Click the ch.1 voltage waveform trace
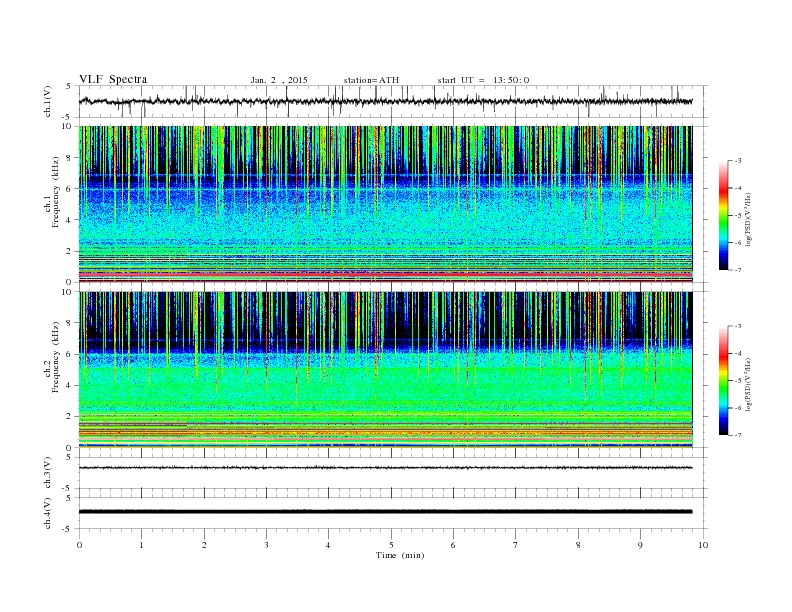 [x=386, y=101]
